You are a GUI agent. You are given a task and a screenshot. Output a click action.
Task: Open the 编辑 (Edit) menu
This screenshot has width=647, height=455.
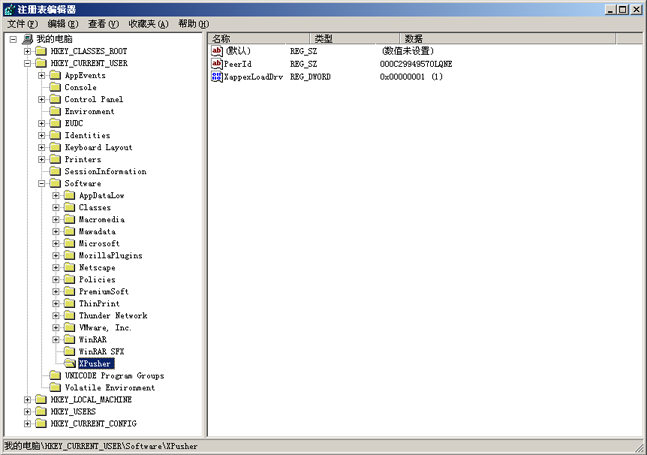point(62,24)
